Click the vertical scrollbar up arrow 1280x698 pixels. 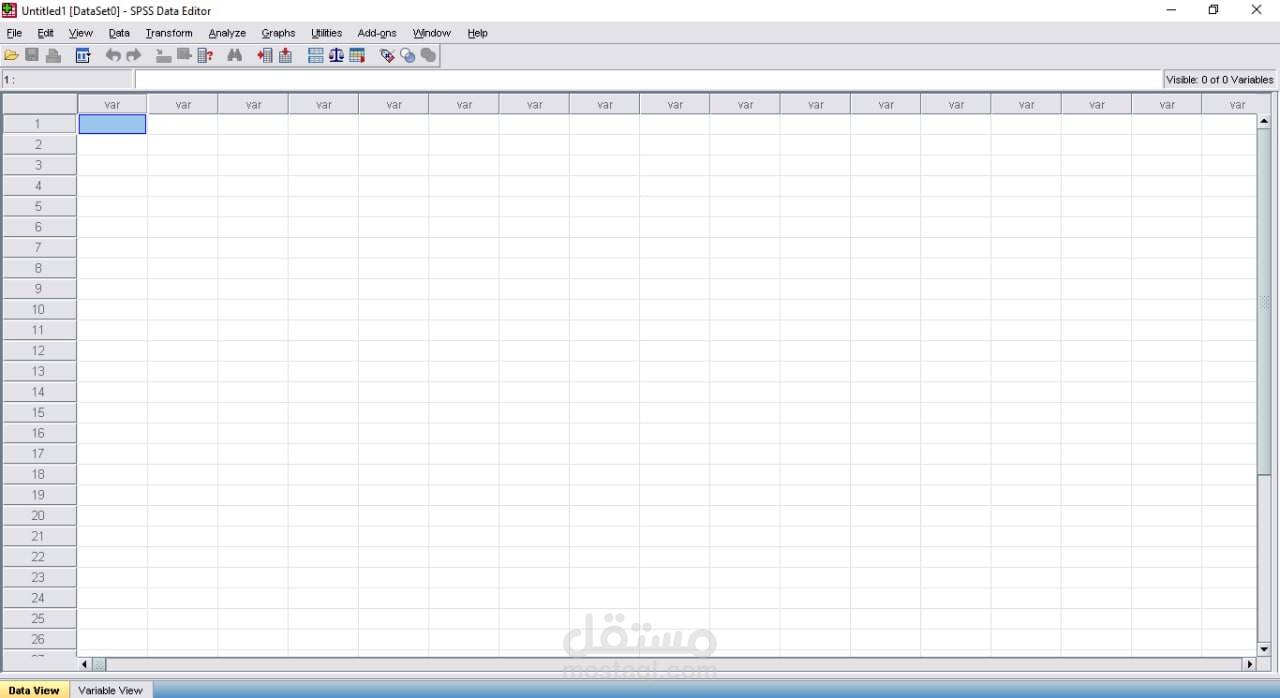1264,121
